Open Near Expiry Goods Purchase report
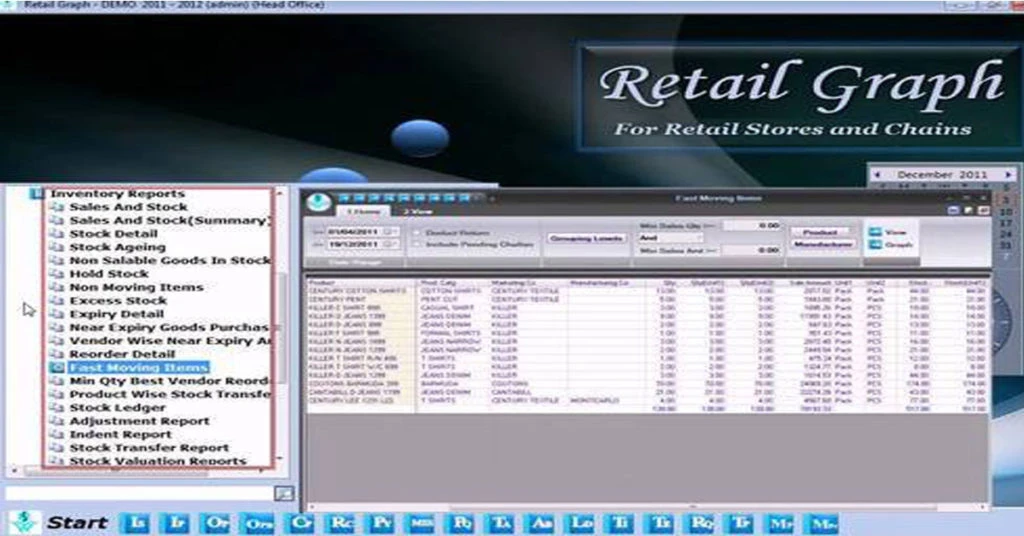1024x536 pixels. pos(169,328)
